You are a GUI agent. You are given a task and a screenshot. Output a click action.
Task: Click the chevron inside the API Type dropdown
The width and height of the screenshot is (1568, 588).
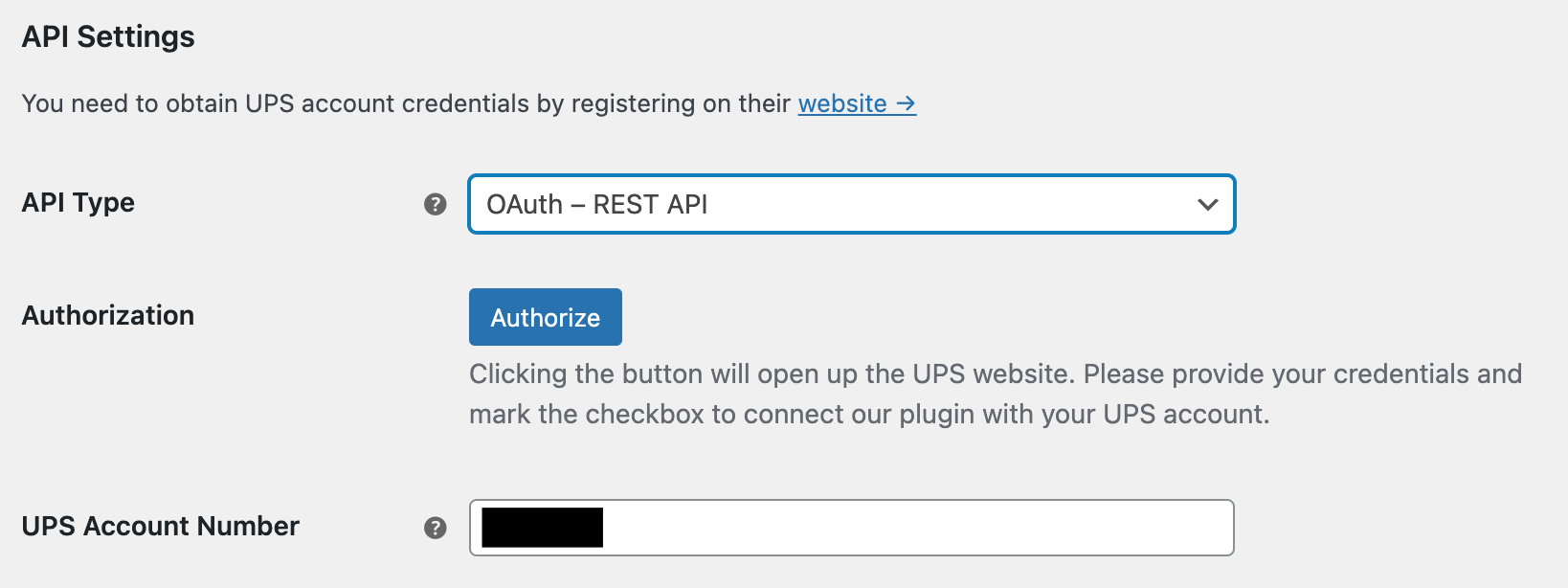(1207, 204)
